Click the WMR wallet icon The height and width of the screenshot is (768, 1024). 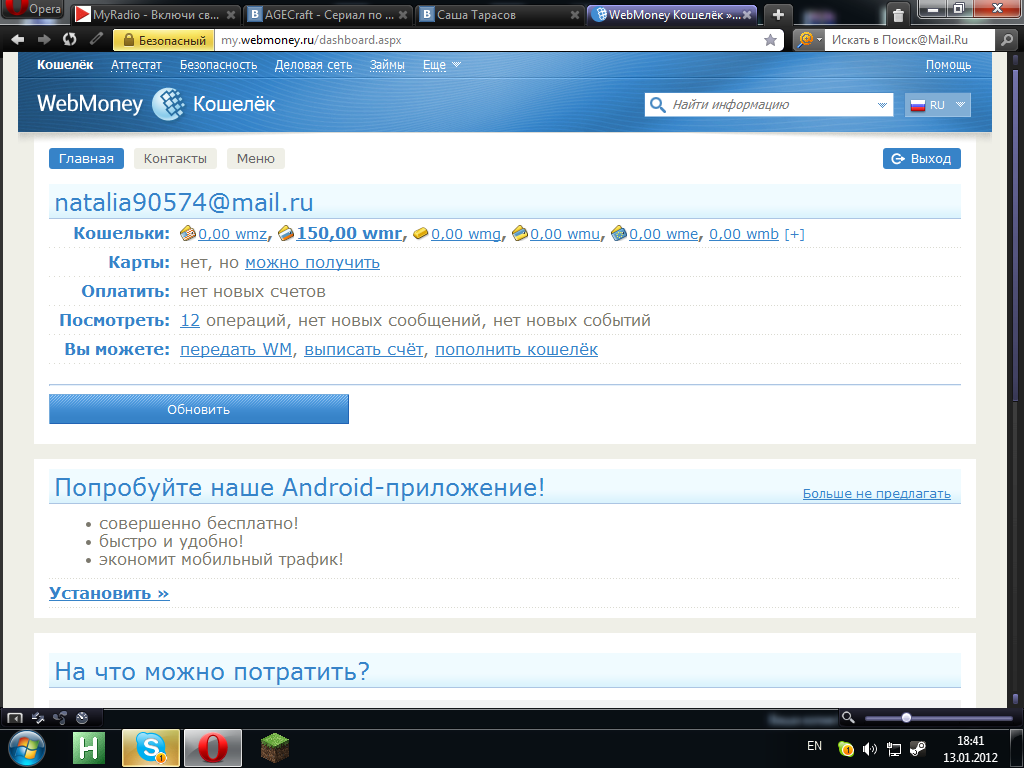(285, 233)
